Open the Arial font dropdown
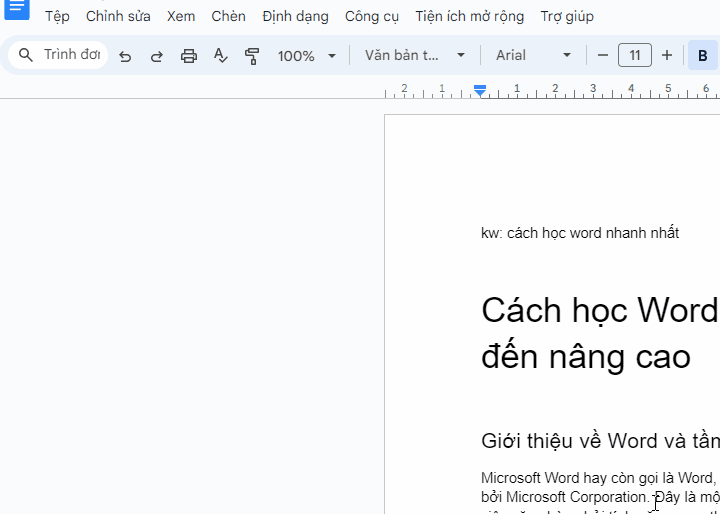This screenshot has height=514, width=720. coord(534,55)
